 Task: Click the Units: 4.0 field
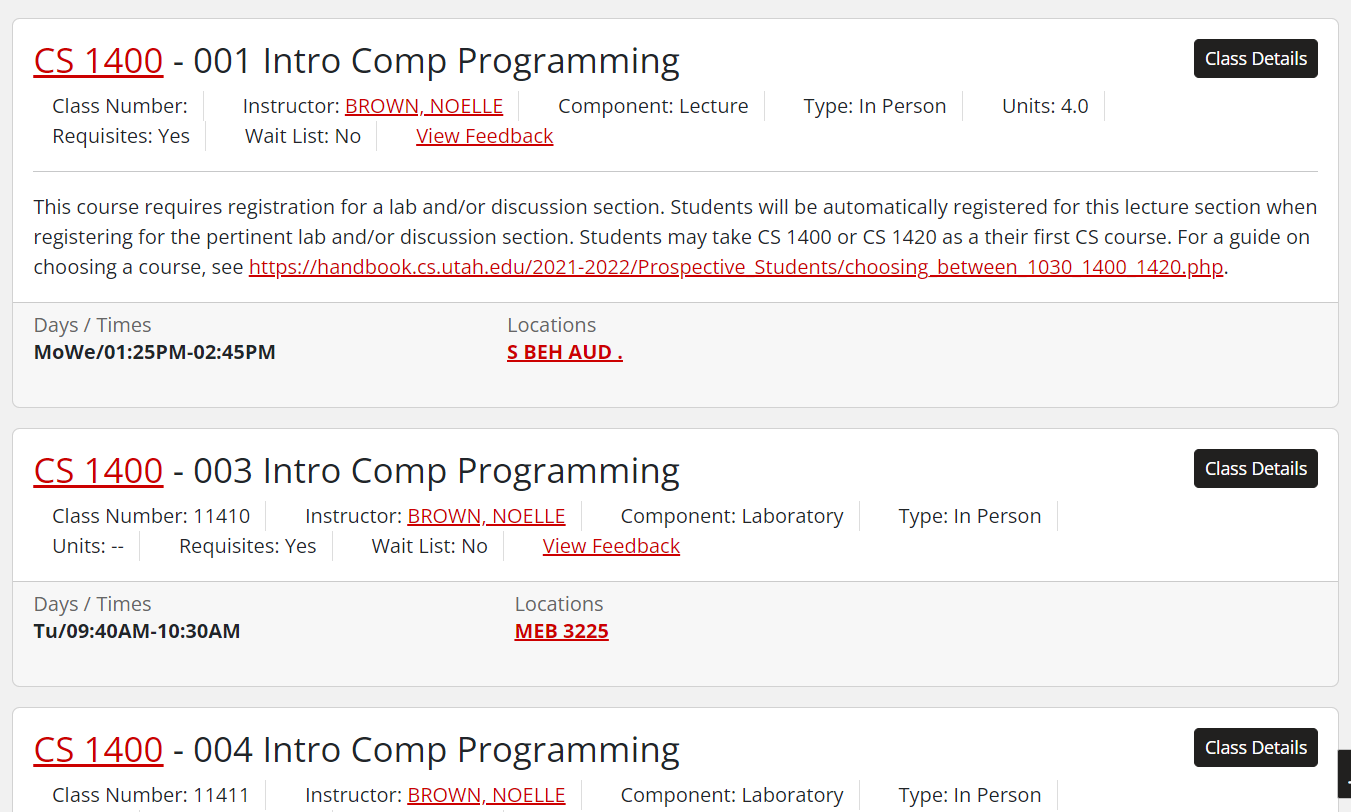(x=1044, y=106)
